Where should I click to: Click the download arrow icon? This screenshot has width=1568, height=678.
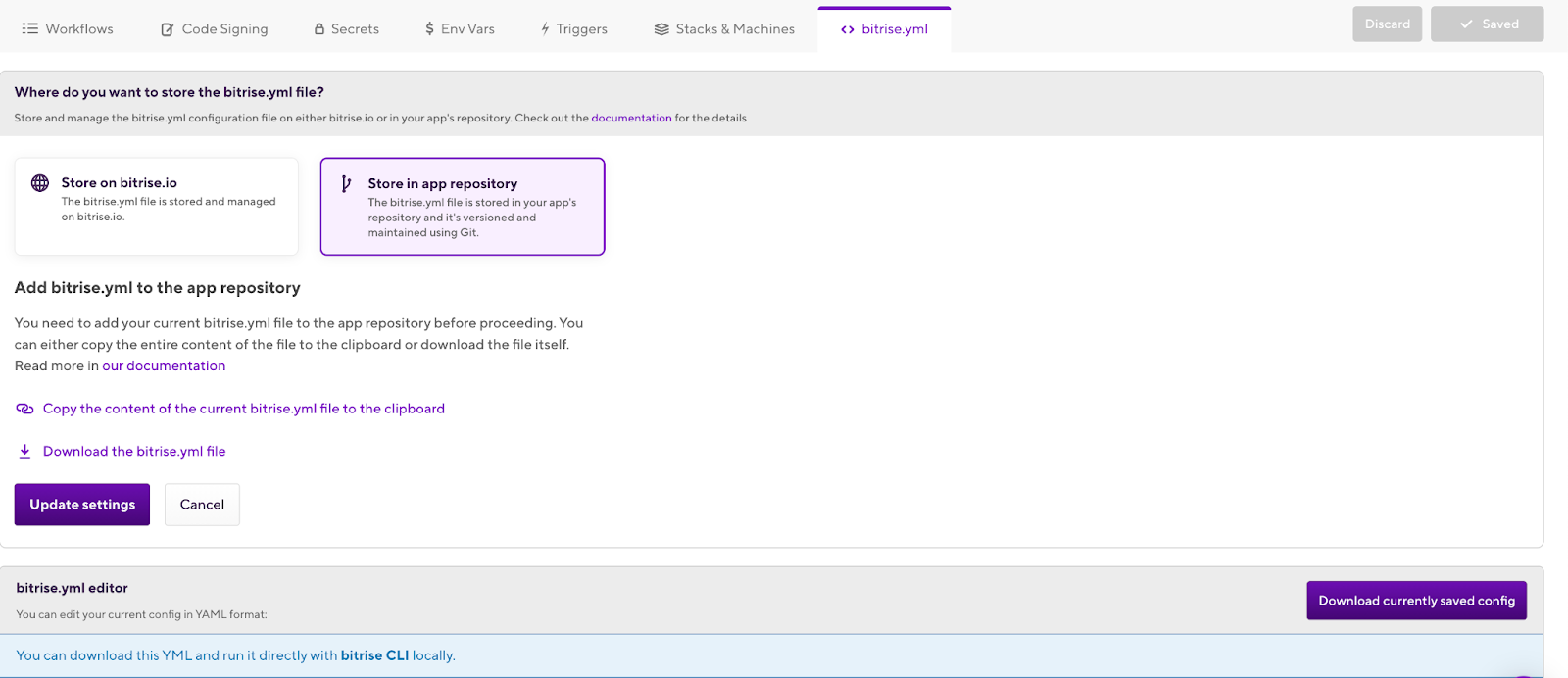pos(24,451)
